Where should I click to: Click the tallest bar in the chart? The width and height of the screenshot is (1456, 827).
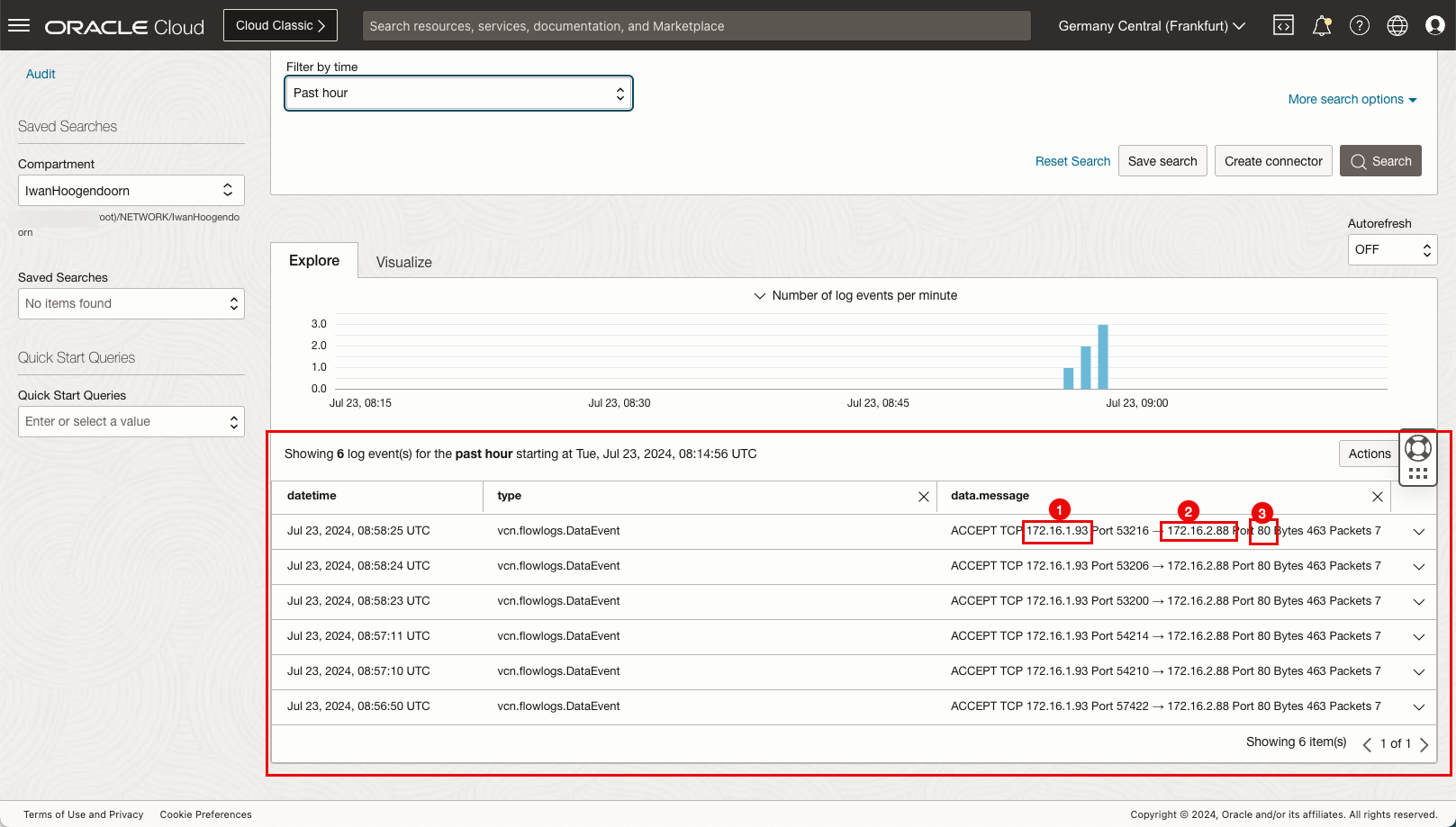[1103, 357]
